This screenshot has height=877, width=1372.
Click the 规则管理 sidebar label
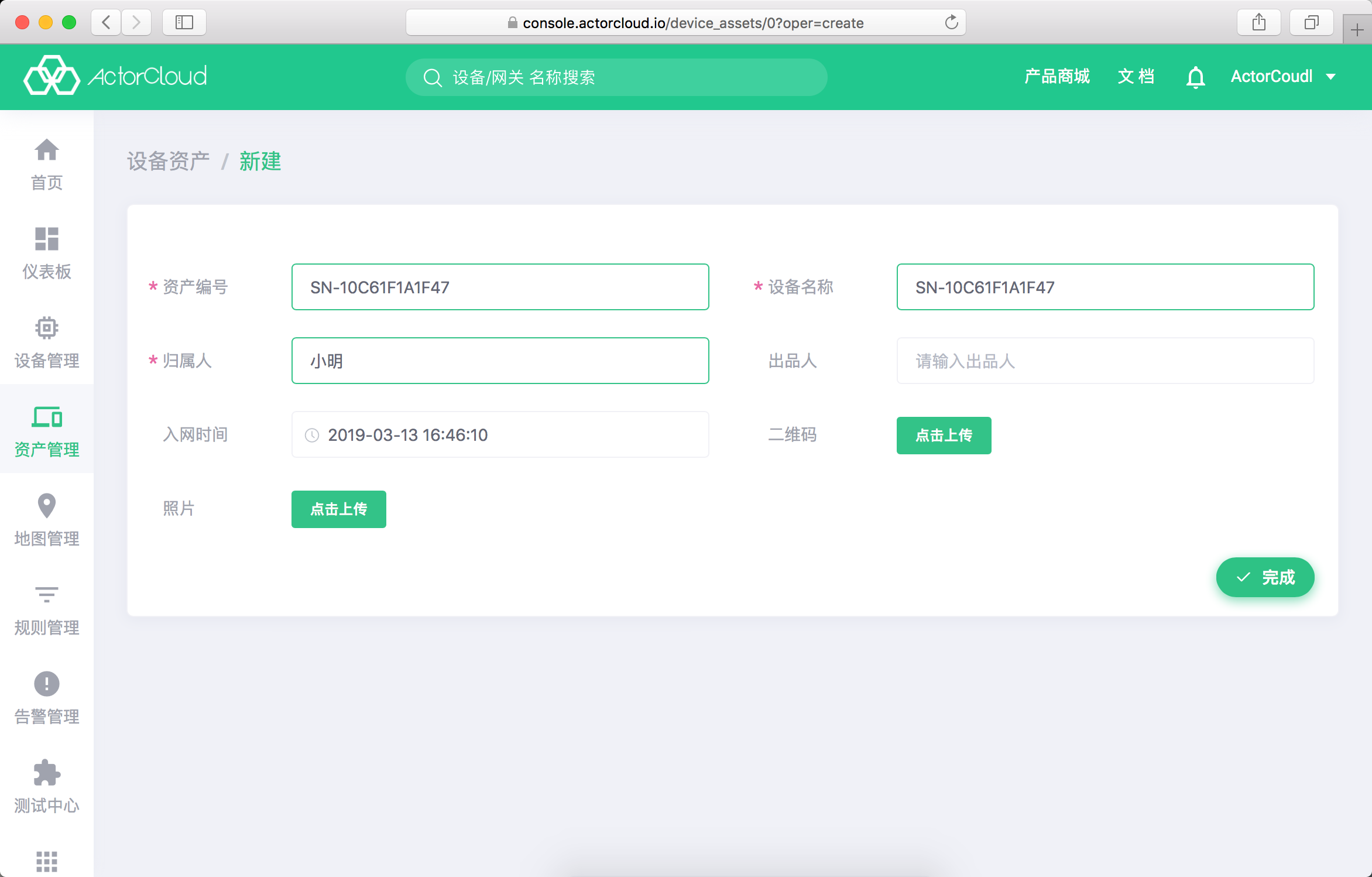point(47,628)
